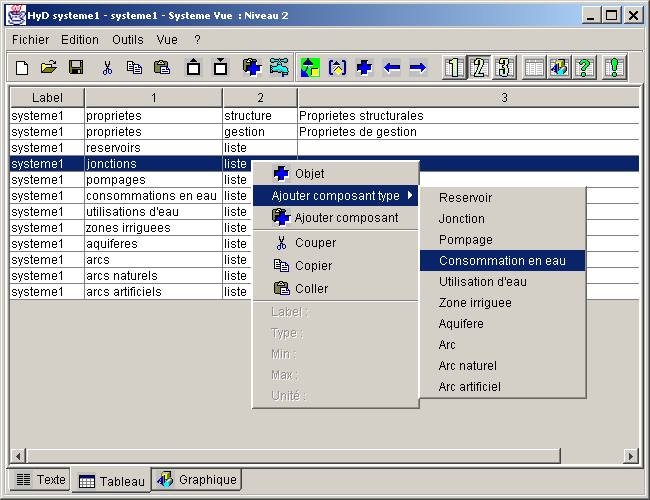Click the water tap toolbar icon
This screenshot has width=650, height=500.
click(279, 67)
